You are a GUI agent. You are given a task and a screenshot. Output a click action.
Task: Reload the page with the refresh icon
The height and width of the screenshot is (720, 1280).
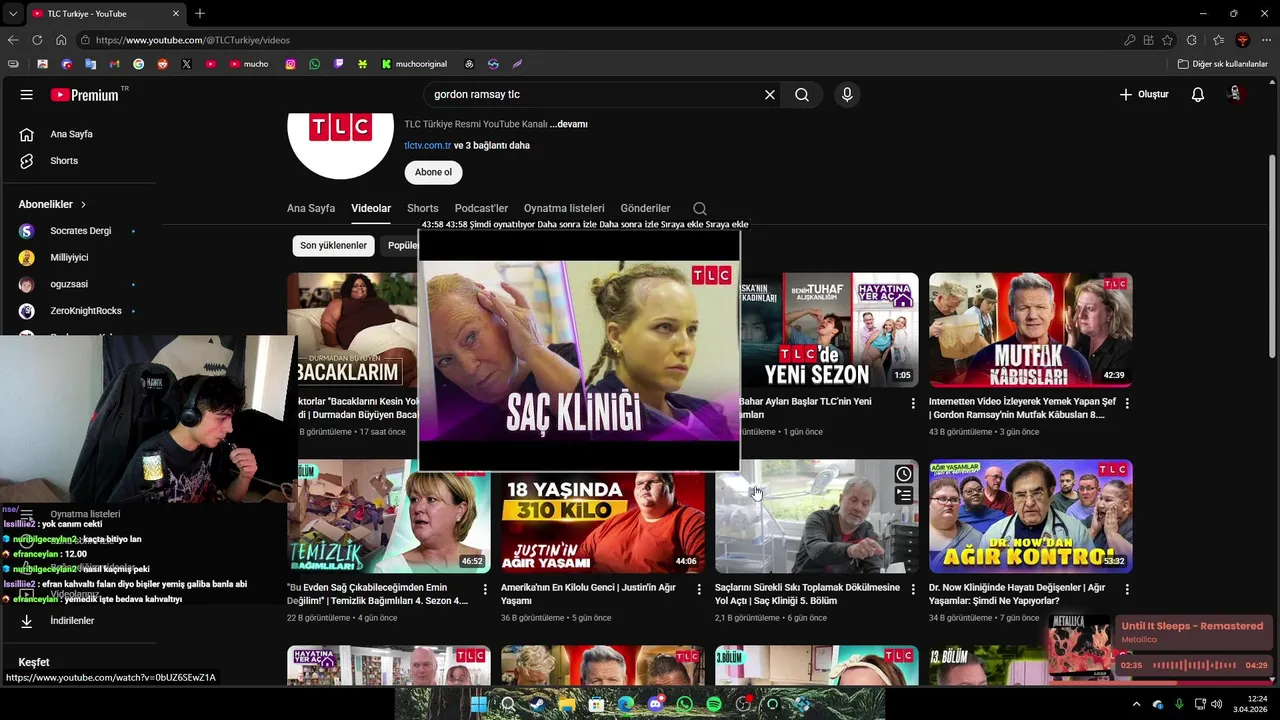(x=37, y=40)
